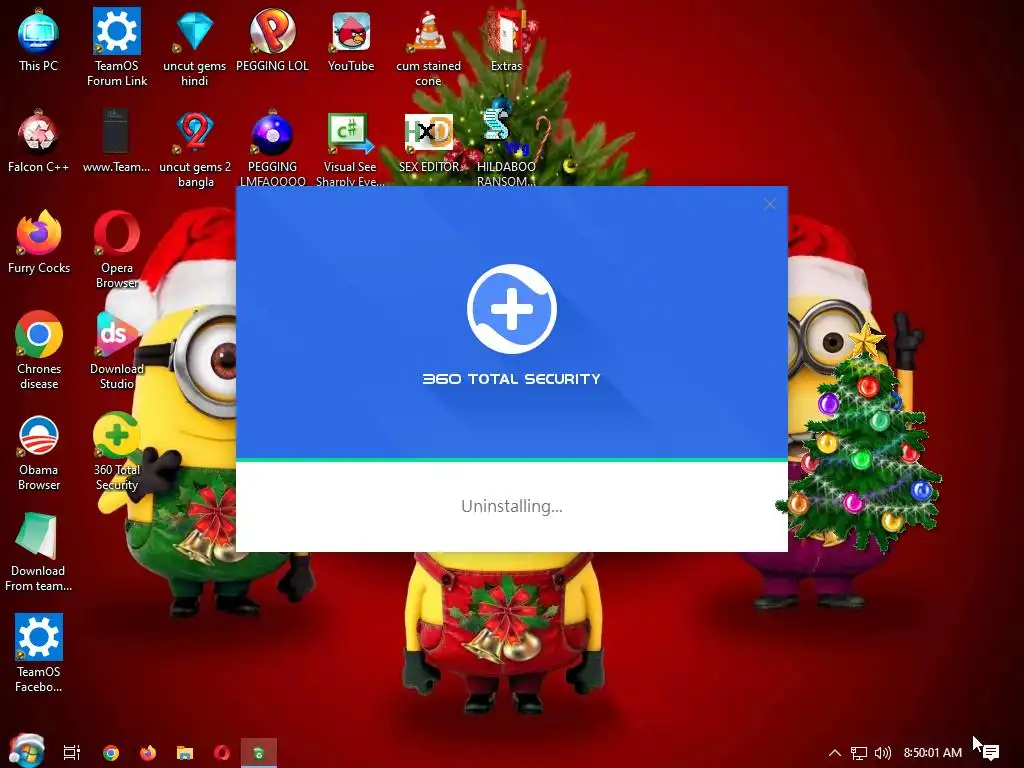
Task: Open the Action Center notifications
Action: point(991,753)
